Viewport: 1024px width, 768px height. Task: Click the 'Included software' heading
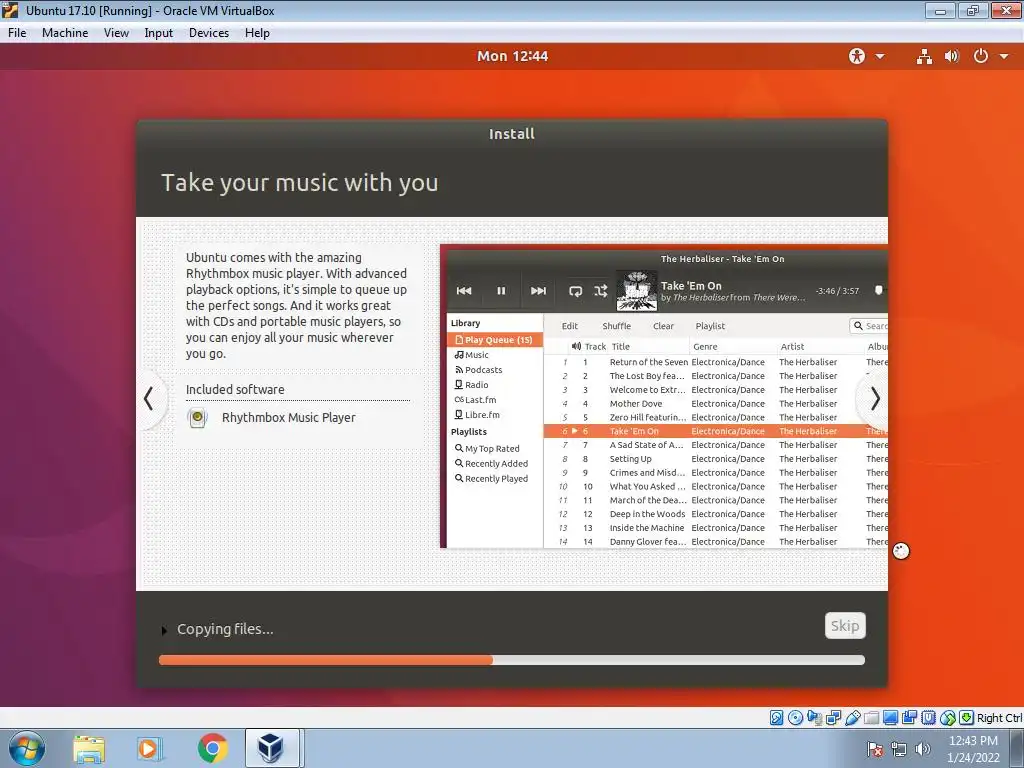pos(235,390)
